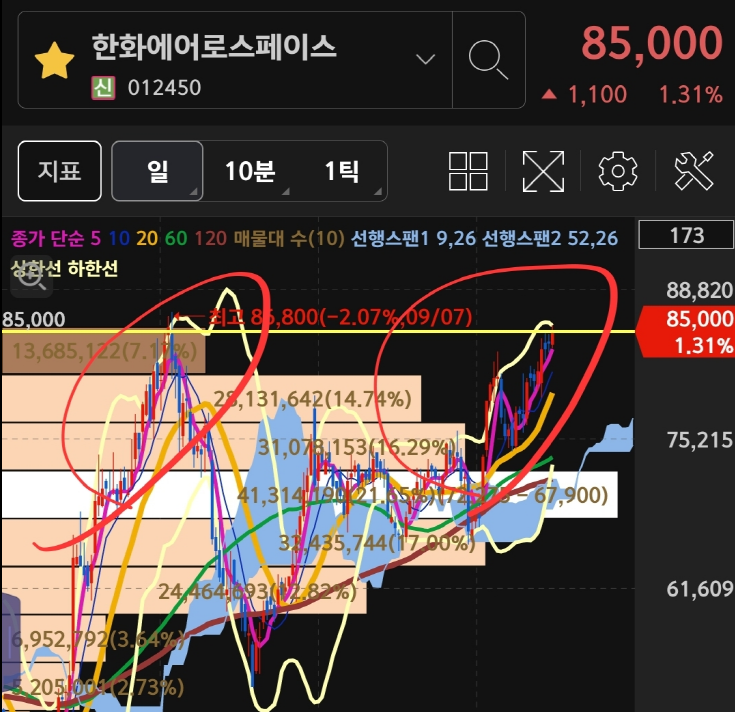Click the 61,609 axis price label

pos(699,589)
